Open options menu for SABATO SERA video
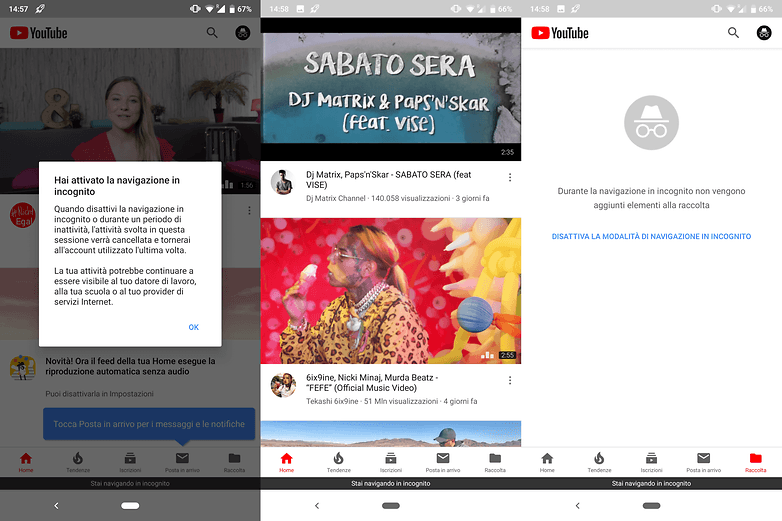Screen dimensions: 782x521 coord(510,177)
